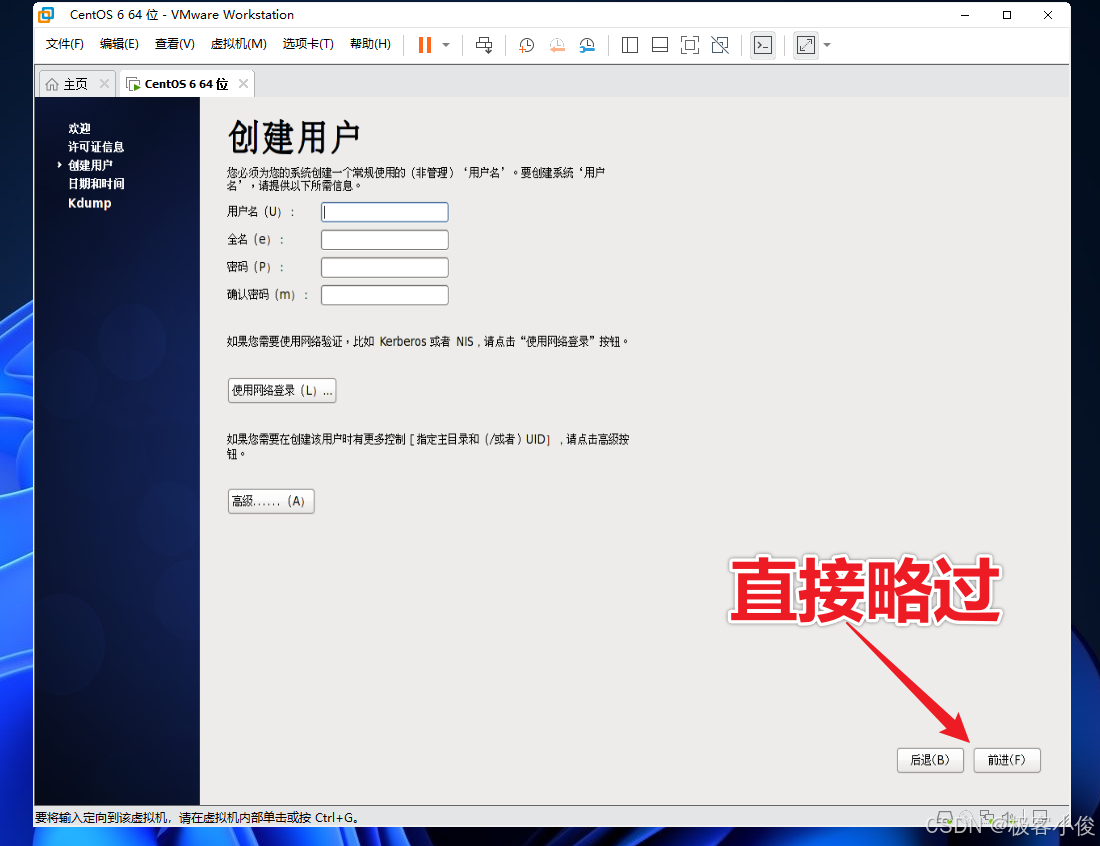Maximize the VMware Workstation window
This screenshot has height=846, width=1100.
pyautogui.click(x=1007, y=15)
